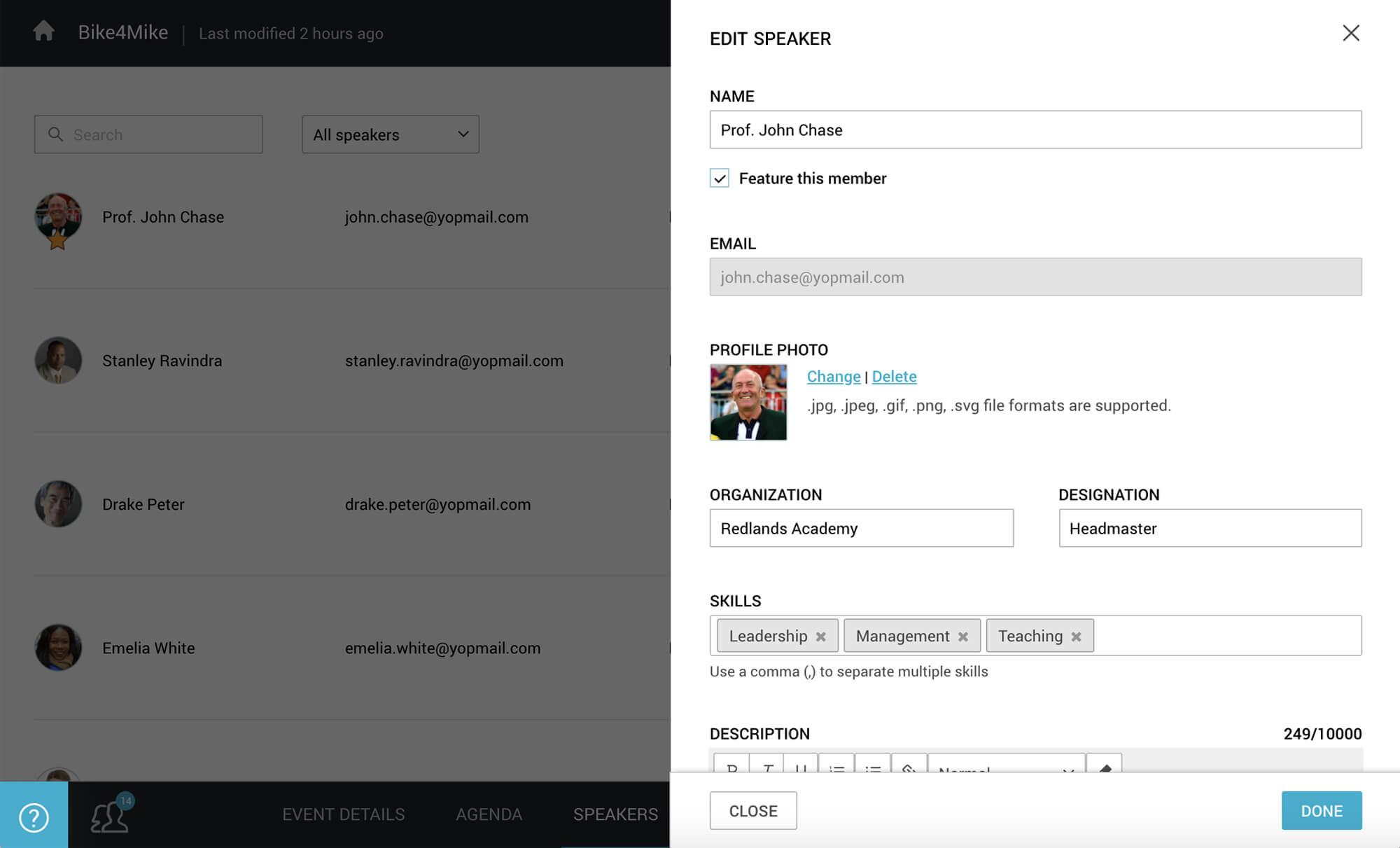Click john.chase@yopmail.com in speaker list
The image size is (1400, 848).
[x=437, y=217]
